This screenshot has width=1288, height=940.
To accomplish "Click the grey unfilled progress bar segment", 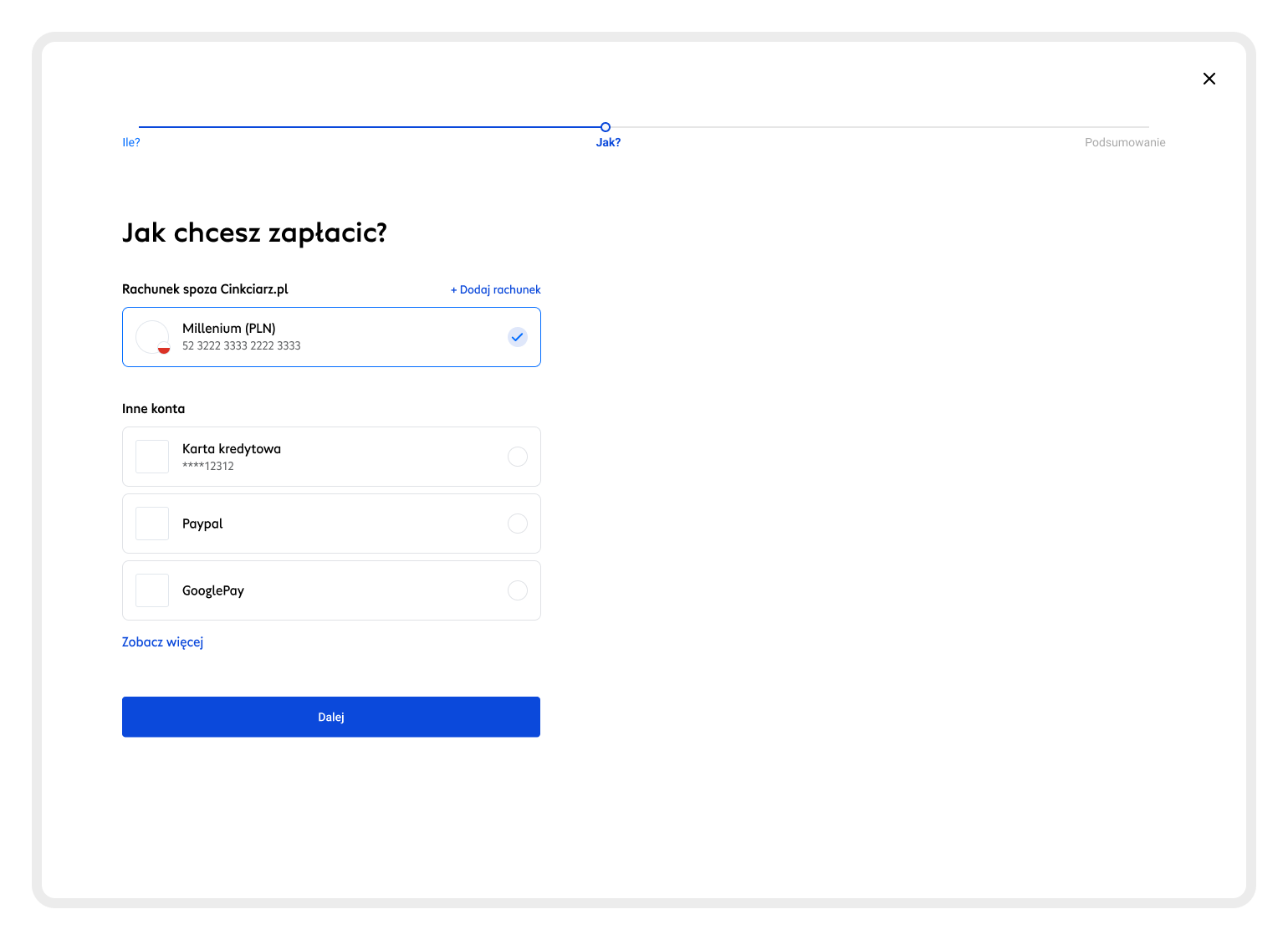I will (x=878, y=127).
